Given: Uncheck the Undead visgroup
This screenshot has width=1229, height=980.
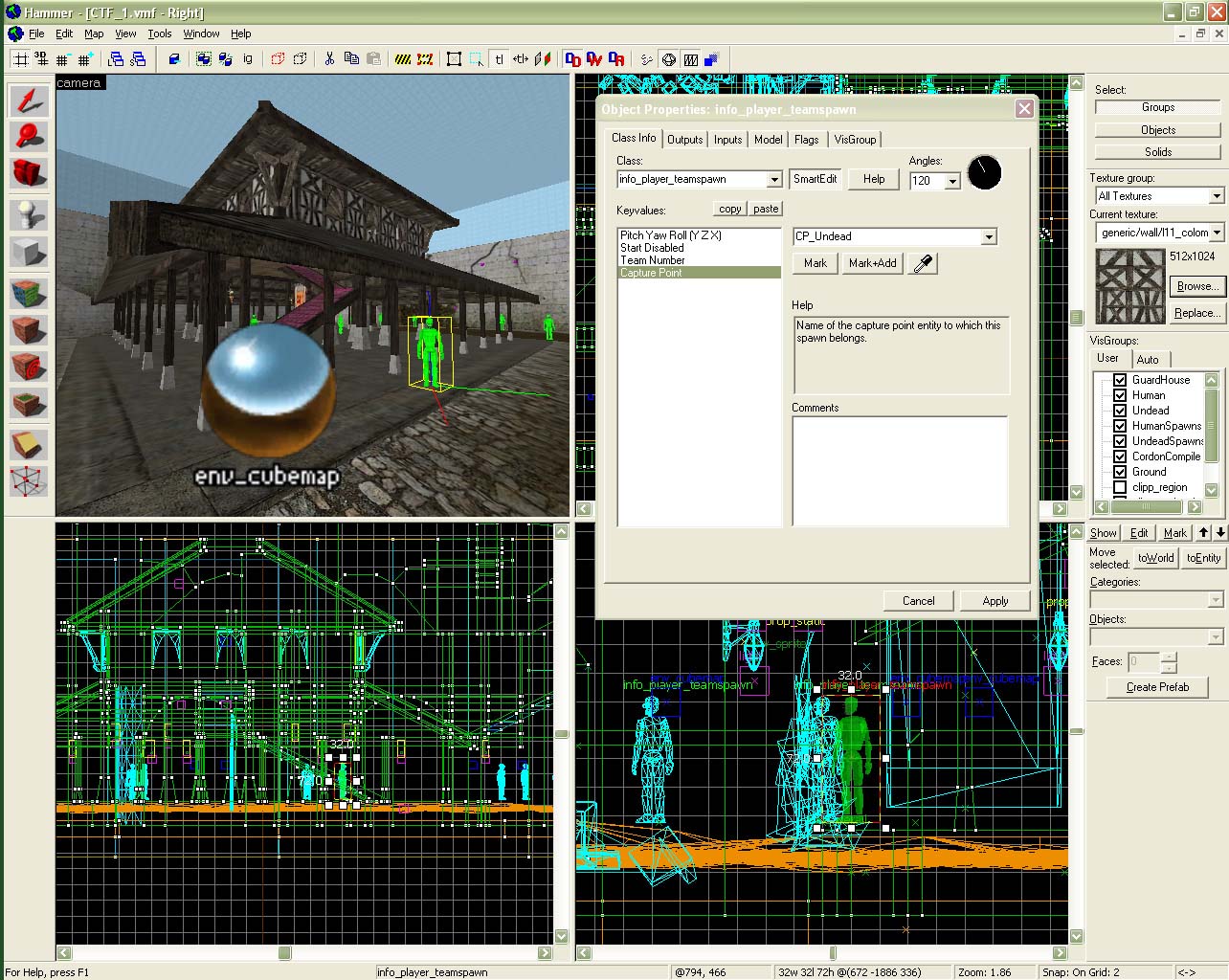Looking at the screenshot, I should pos(1120,411).
